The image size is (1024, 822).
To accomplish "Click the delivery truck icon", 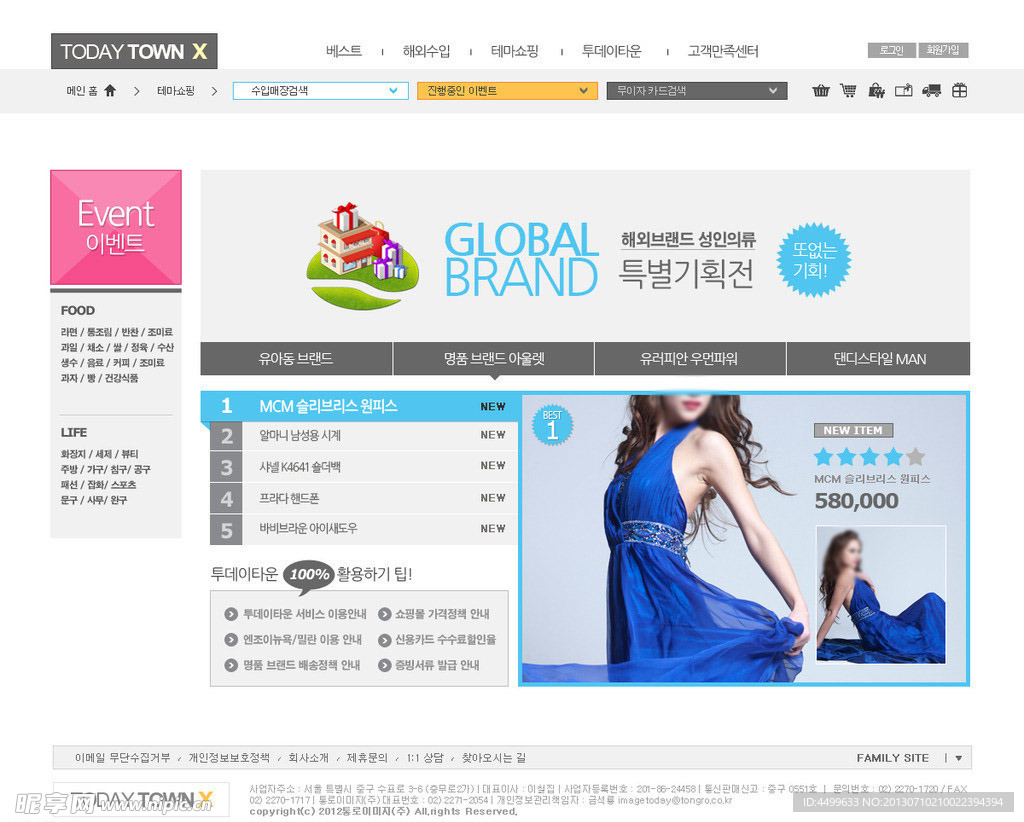I will pos(931,91).
